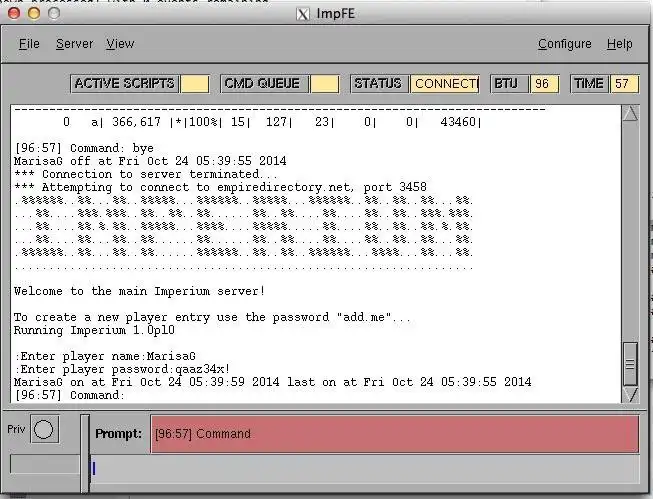653x499 pixels.
Task: Open the Help menu
Action: point(619,44)
